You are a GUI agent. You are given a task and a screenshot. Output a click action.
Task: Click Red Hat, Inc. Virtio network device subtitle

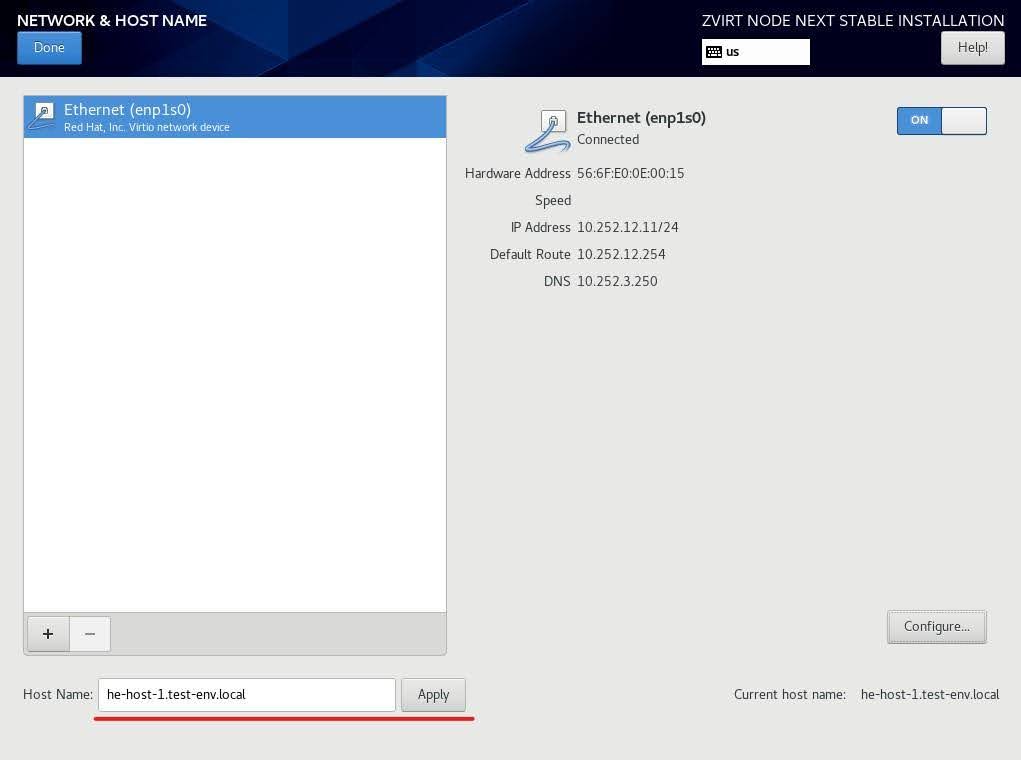pos(147,128)
